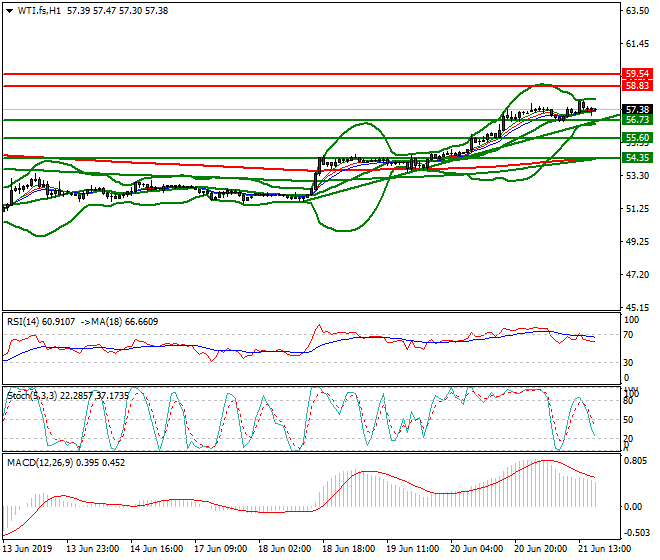Select the green 55.60 support level label

click(637, 138)
